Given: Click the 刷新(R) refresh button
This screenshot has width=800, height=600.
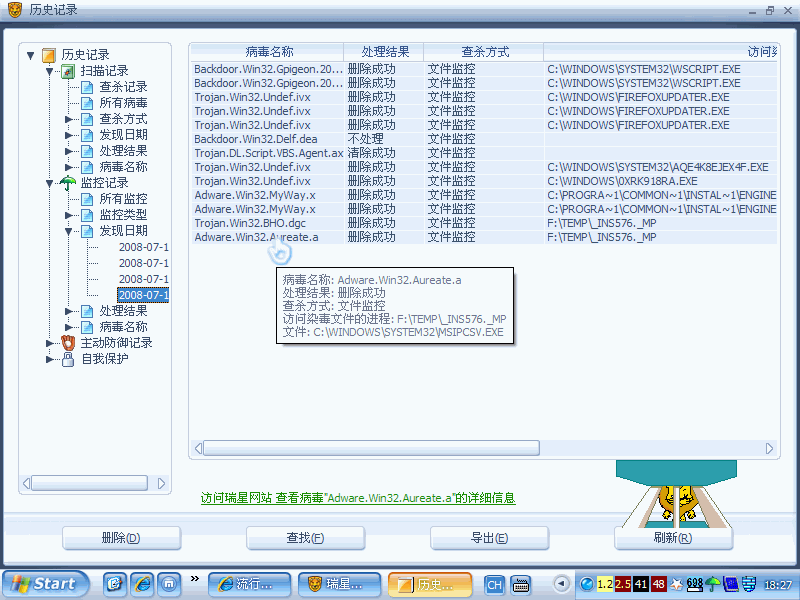Looking at the screenshot, I should tap(673, 538).
